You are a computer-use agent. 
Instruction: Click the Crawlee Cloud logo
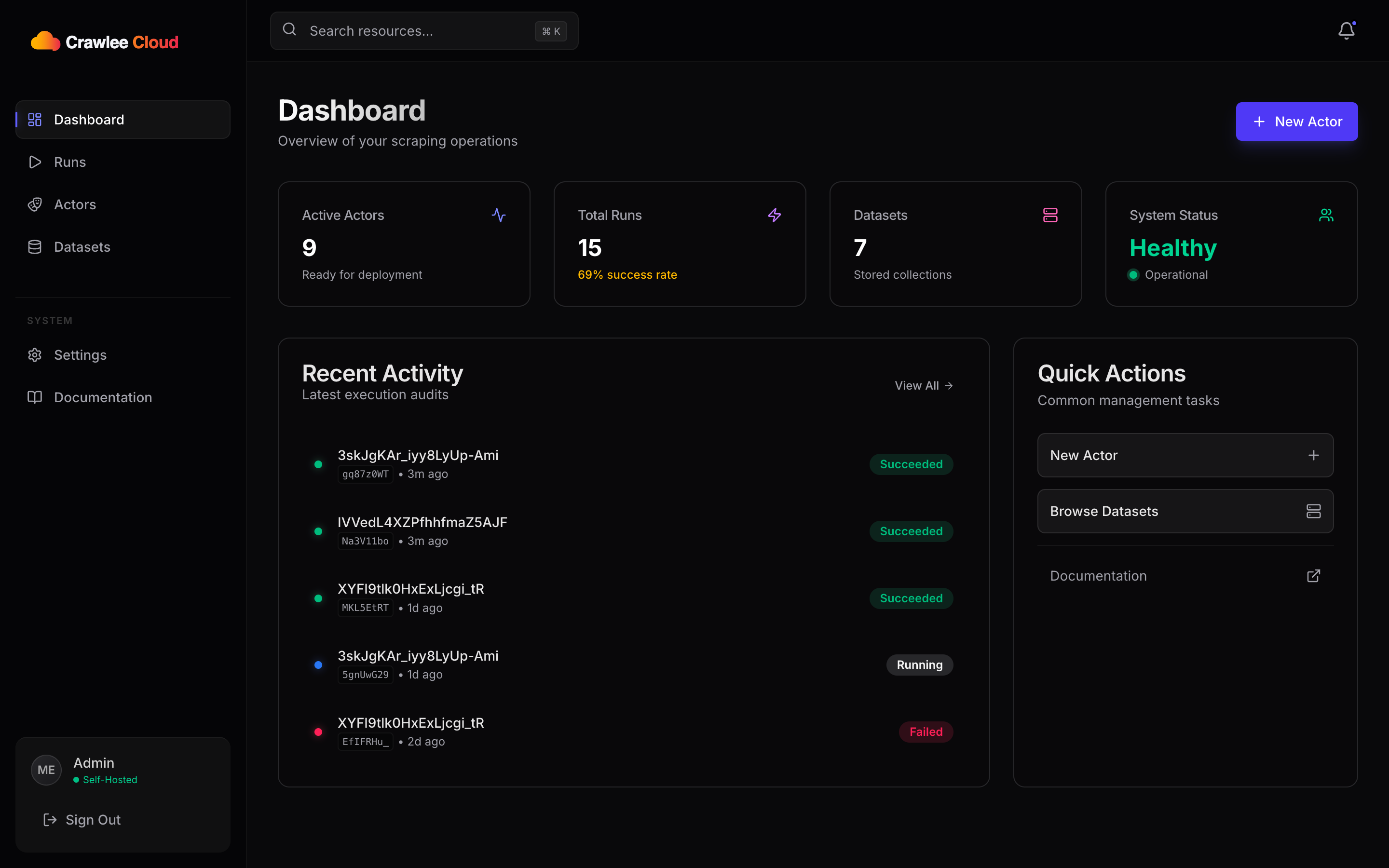point(105,42)
